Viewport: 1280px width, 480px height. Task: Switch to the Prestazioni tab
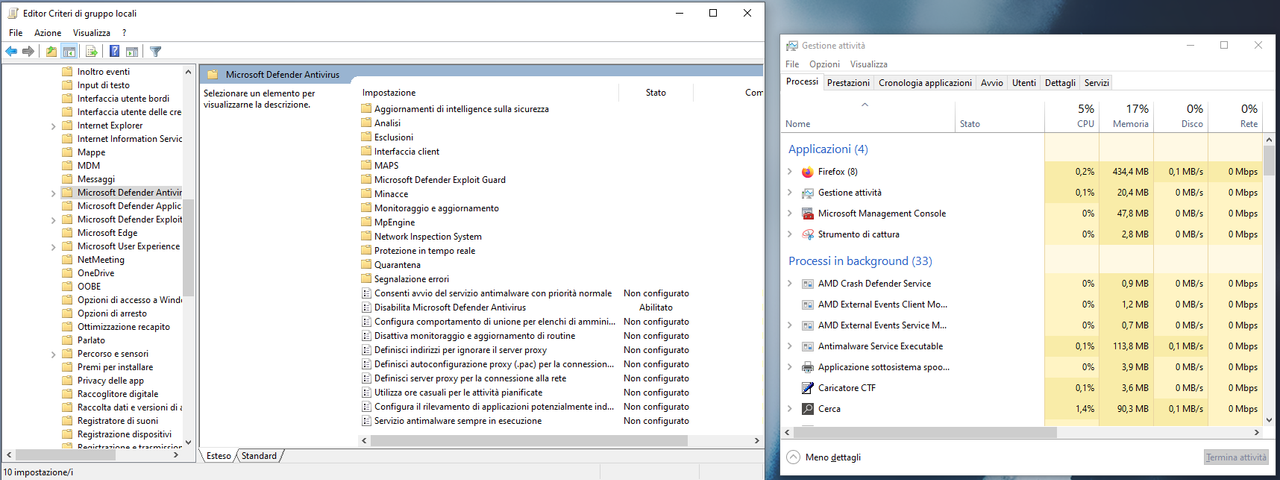point(849,83)
